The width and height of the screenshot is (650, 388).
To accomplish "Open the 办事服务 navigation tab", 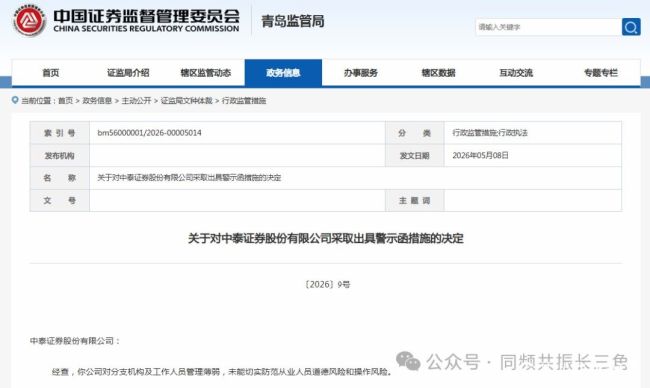I will [x=361, y=73].
